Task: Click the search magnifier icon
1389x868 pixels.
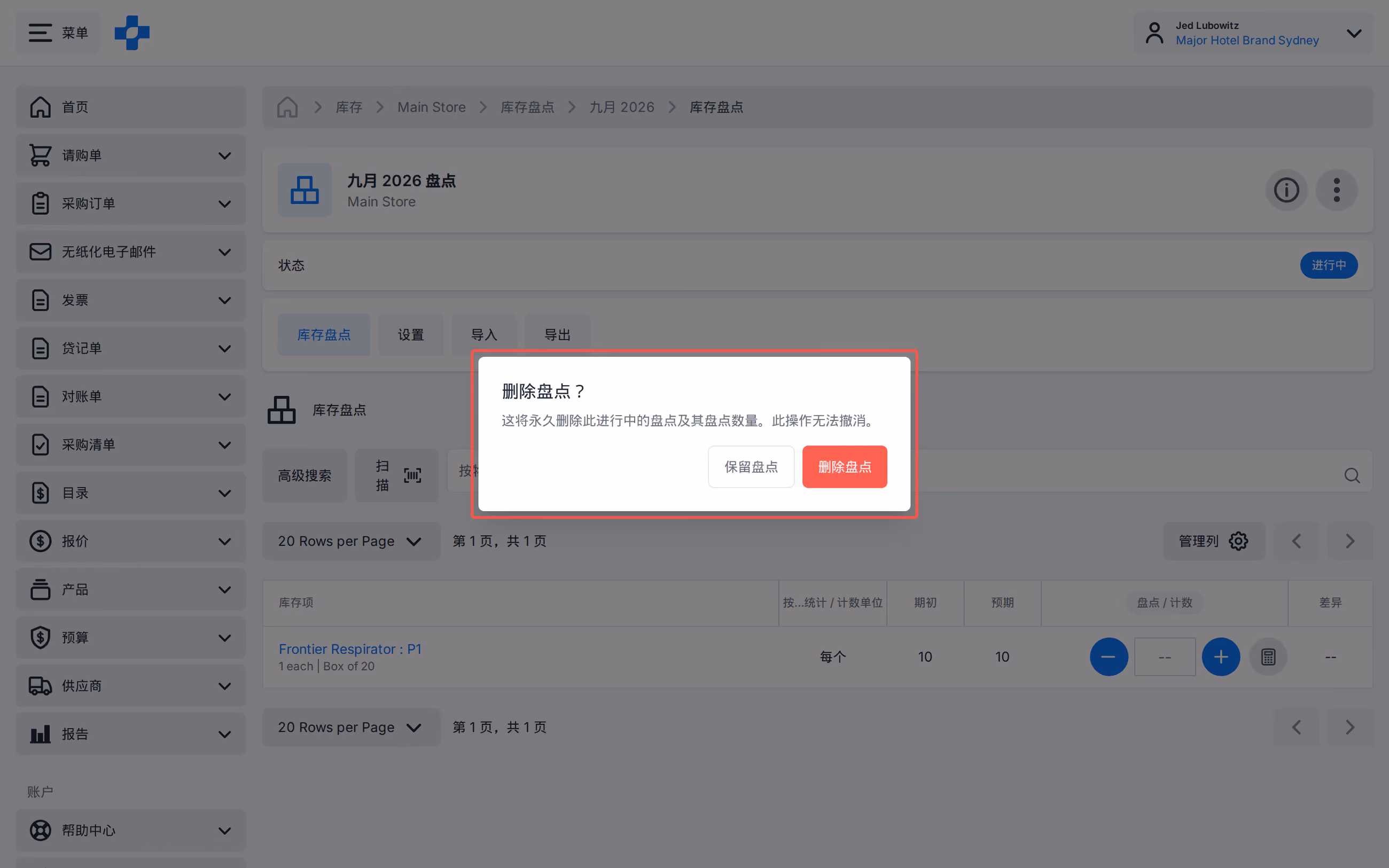Action: 1352,475
